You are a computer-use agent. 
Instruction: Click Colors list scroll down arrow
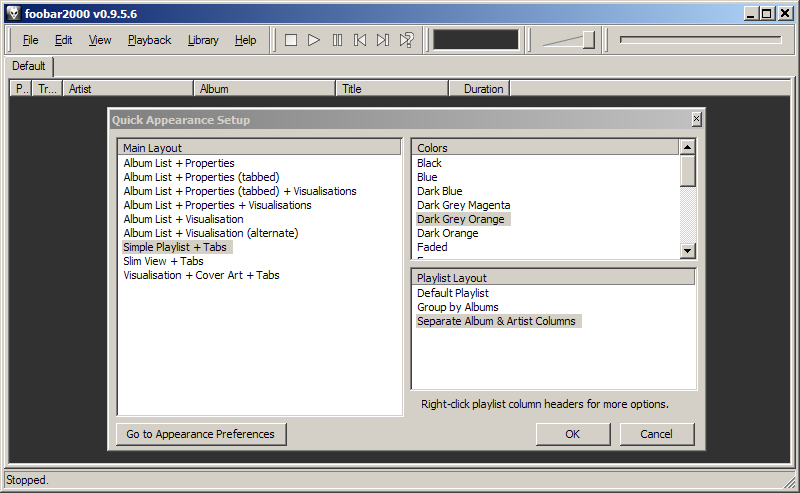[688, 251]
